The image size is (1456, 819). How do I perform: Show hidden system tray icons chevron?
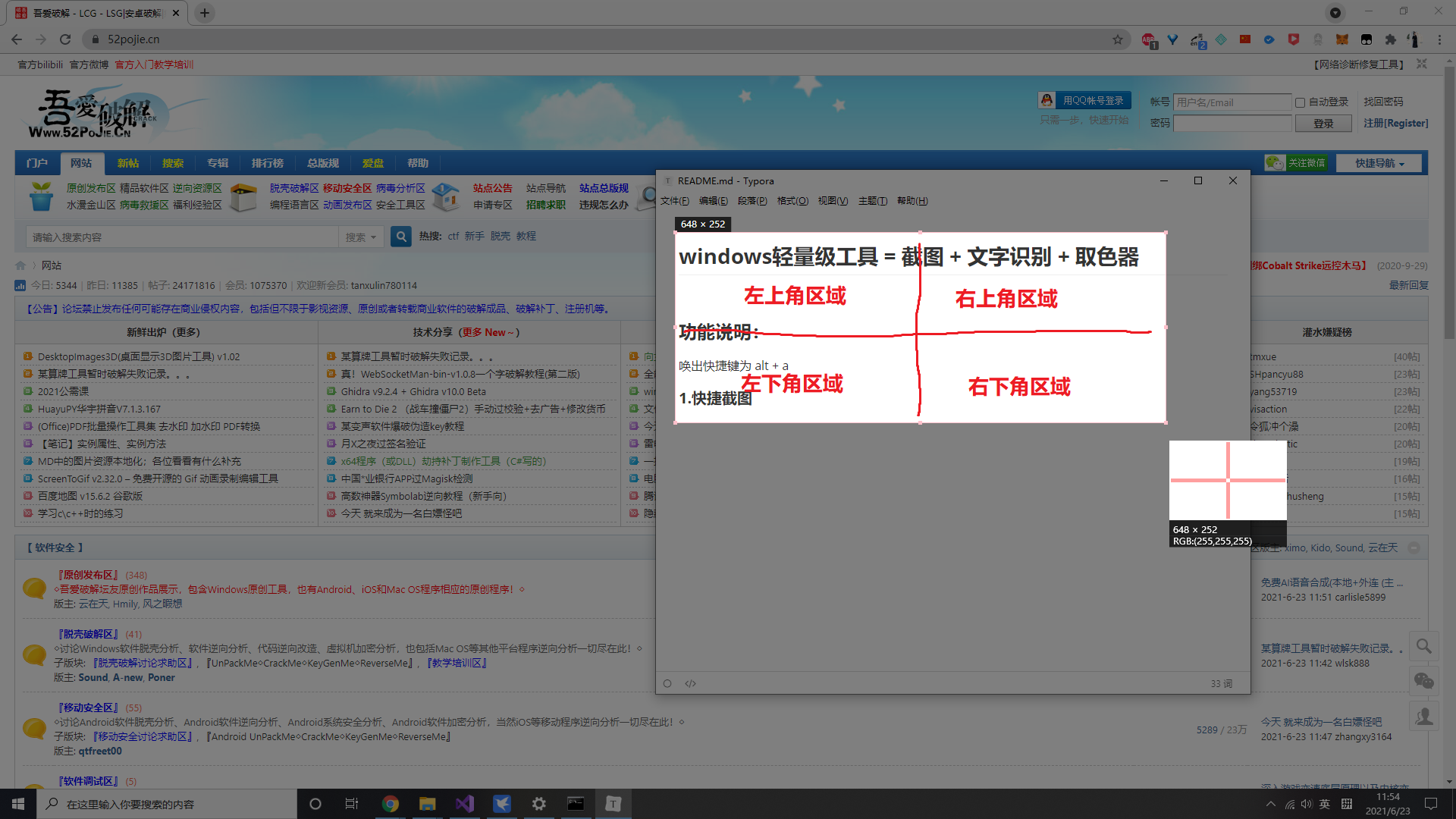point(1271,804)
